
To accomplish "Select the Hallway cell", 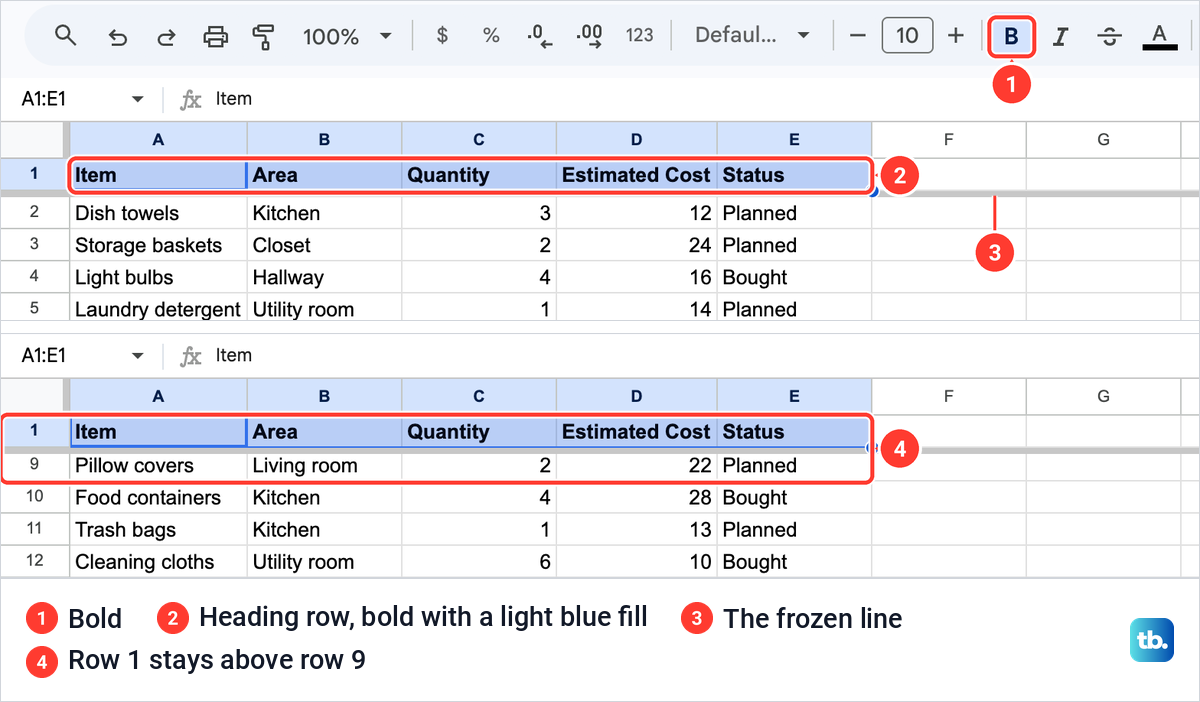I will [325, 277].
